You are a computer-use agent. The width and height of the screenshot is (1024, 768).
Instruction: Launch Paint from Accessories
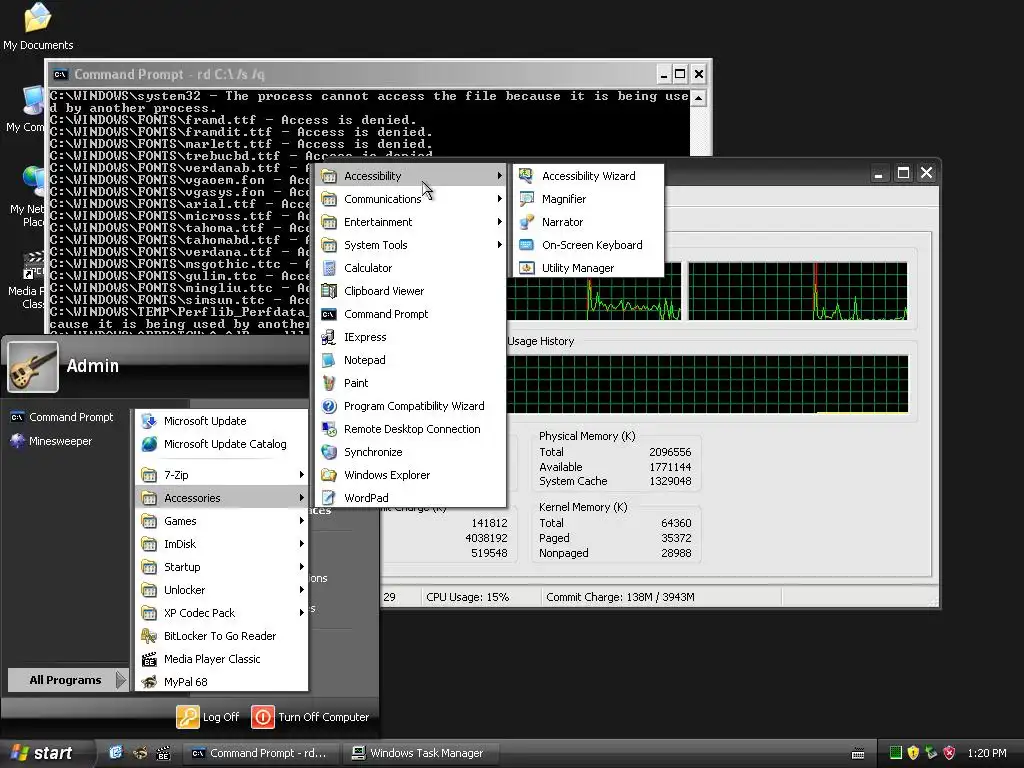point(410,383)
